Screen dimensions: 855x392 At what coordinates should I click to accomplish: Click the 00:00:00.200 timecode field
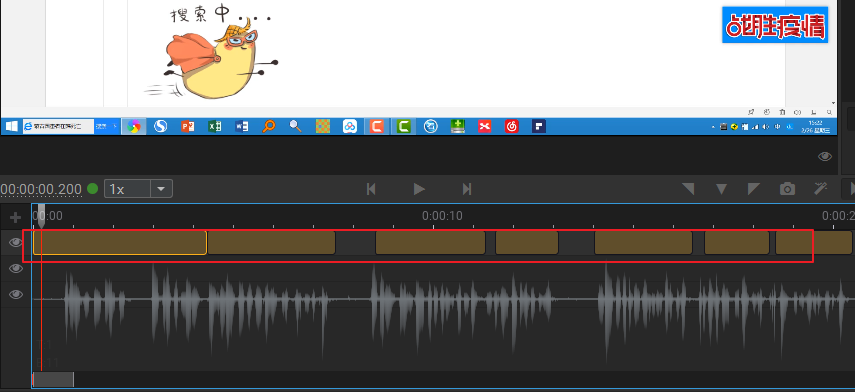click(41, 189)
